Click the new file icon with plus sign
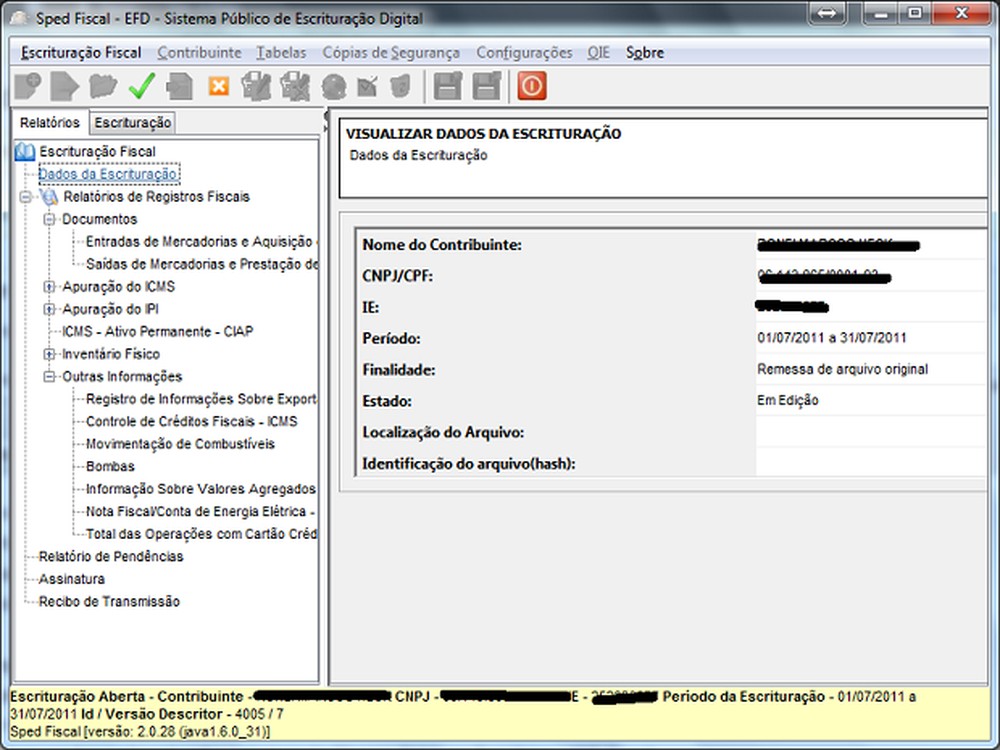 [x=27, y=87]
